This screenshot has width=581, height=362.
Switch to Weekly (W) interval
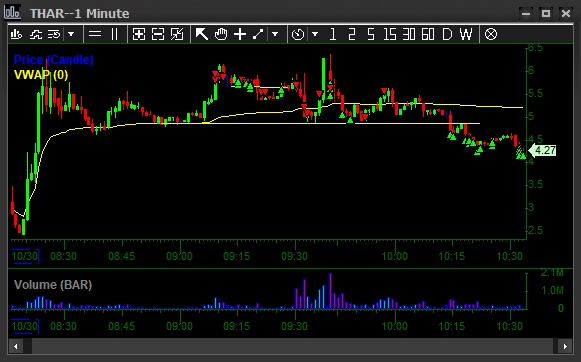466,34
